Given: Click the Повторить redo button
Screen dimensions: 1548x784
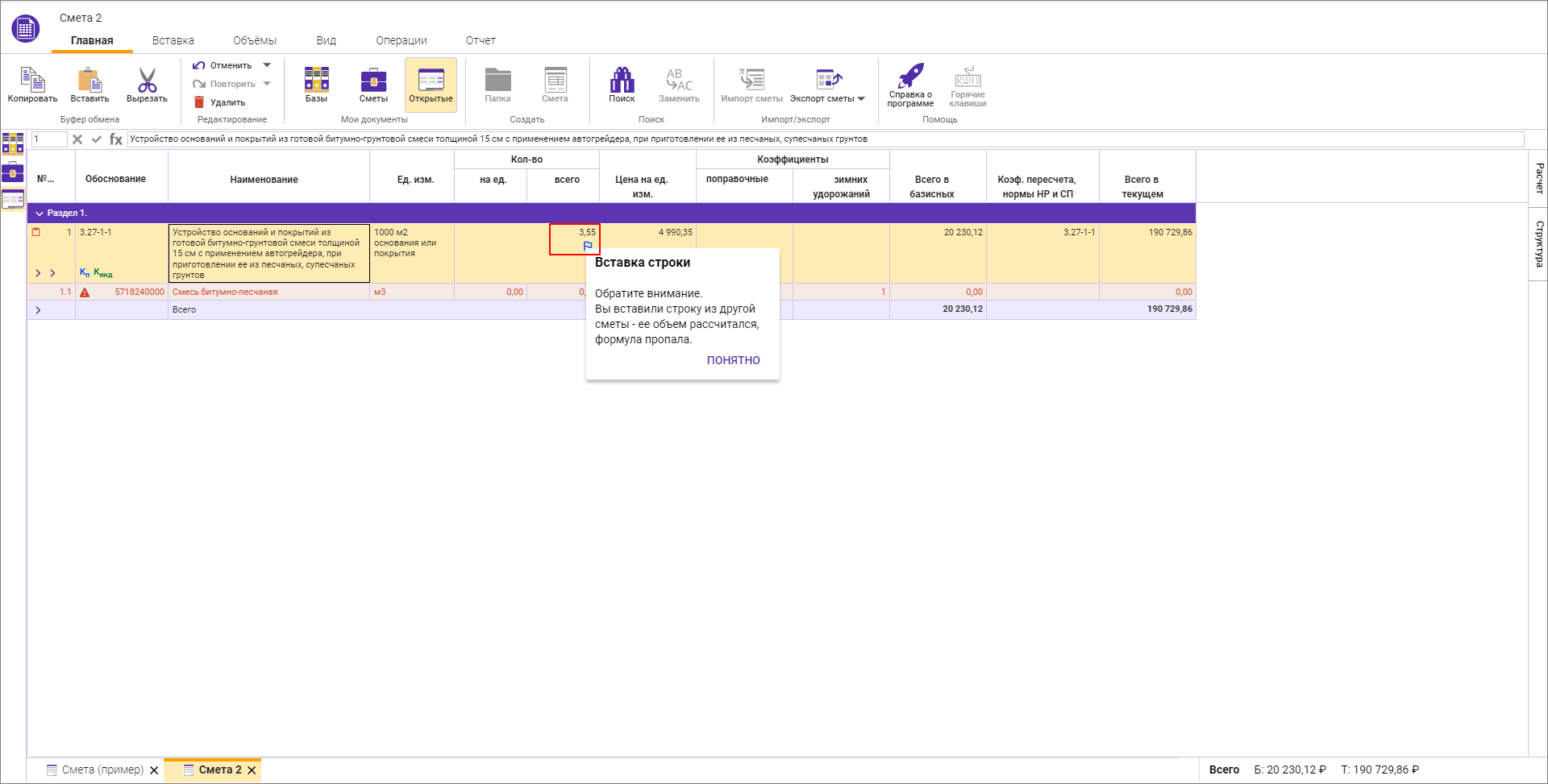Looking at the screenshot, I should pos(224,84).
